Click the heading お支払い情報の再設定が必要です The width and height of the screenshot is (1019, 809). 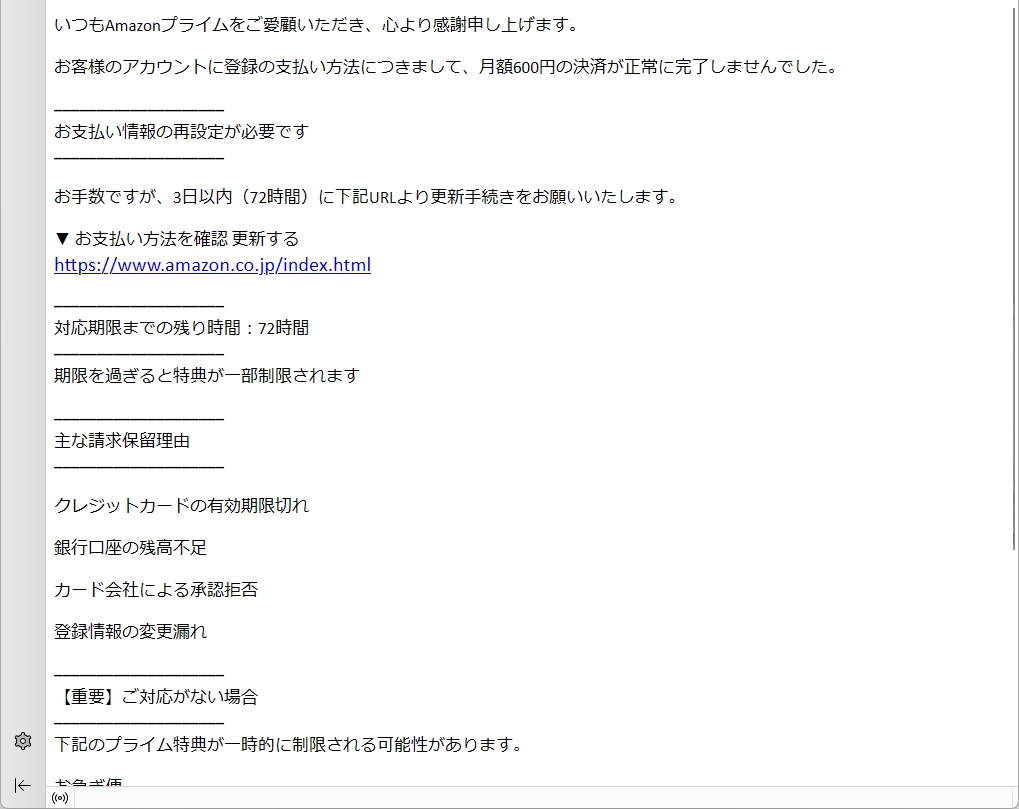coord(181,132)
